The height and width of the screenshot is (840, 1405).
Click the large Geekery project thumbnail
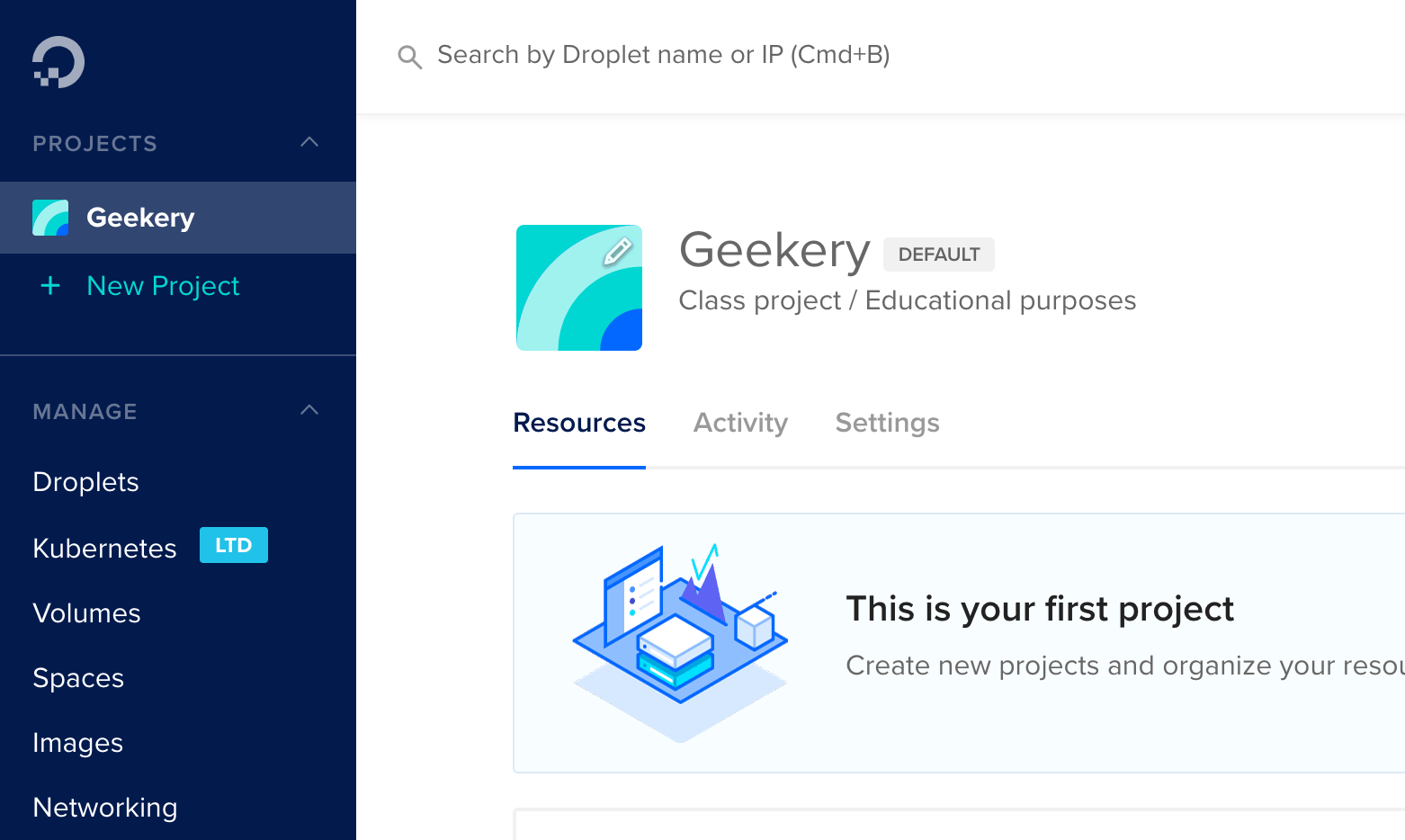click(x=579, y=288)
